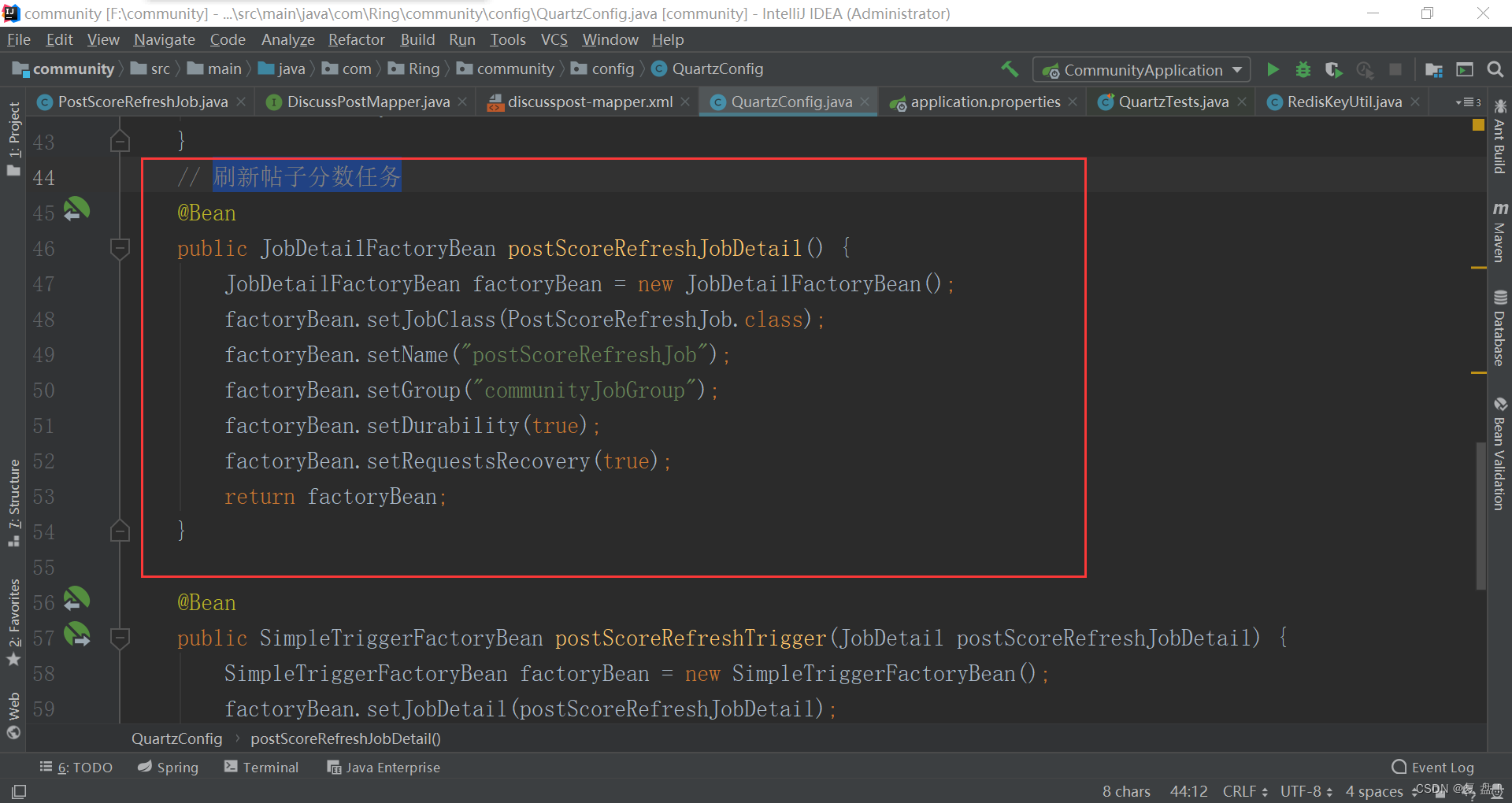
Task: Switch to the RedisKeyUtil.java tab
Action: point(1343,102)
